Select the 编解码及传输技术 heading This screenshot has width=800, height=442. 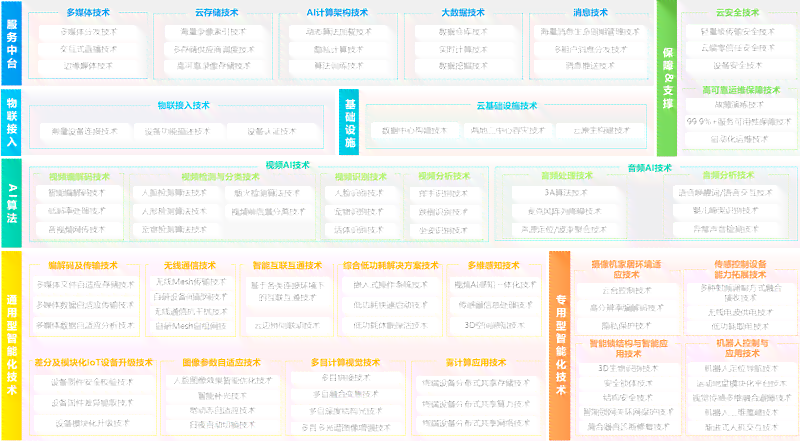pos(83,265)
